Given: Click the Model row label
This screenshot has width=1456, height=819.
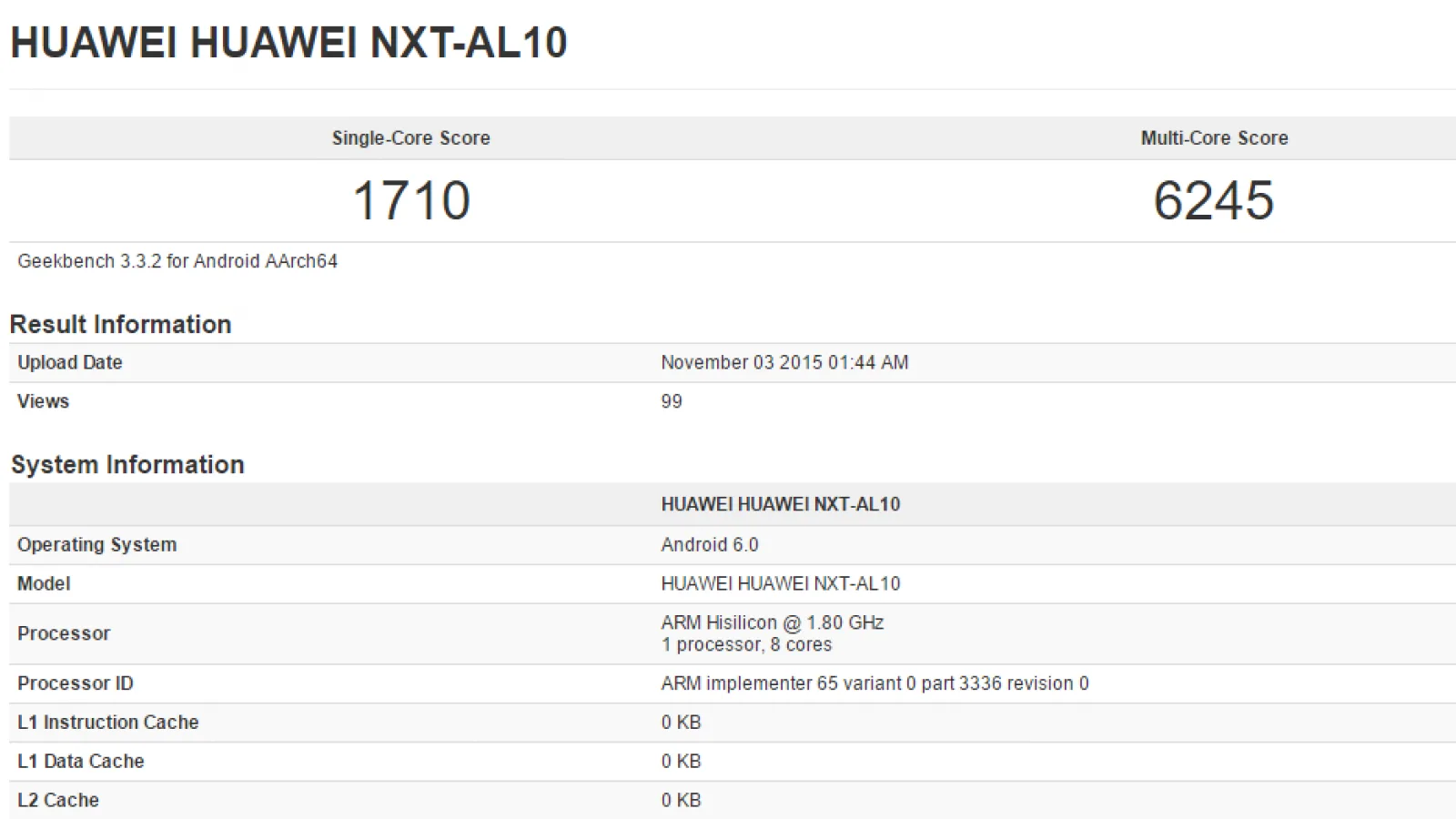Looking at the screenshot, I should (x=44, y=583).
